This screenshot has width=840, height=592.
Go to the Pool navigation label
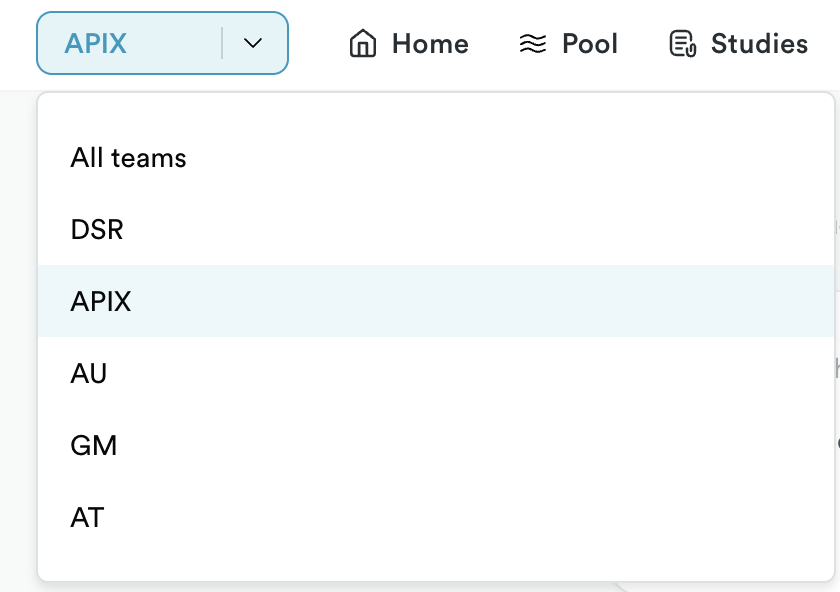[x=590, y=43]
